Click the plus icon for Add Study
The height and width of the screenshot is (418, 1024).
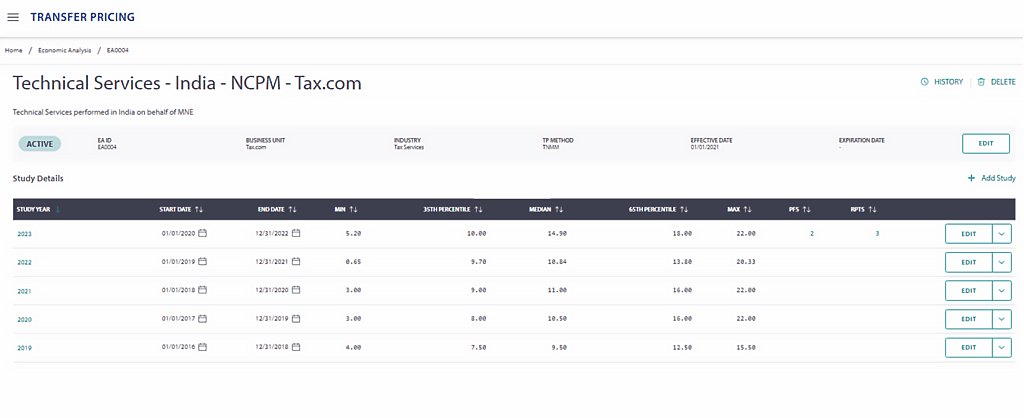(971, 178)
